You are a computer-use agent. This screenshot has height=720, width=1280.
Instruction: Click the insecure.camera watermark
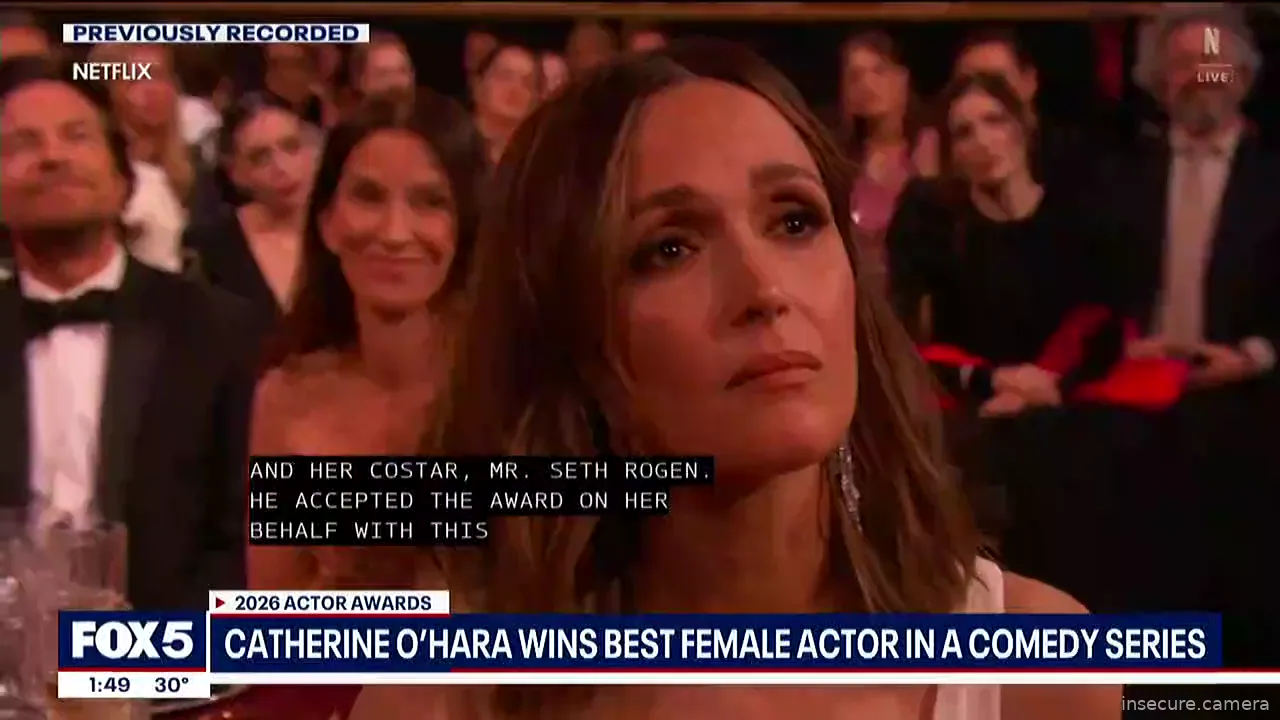click(1195, 704)
